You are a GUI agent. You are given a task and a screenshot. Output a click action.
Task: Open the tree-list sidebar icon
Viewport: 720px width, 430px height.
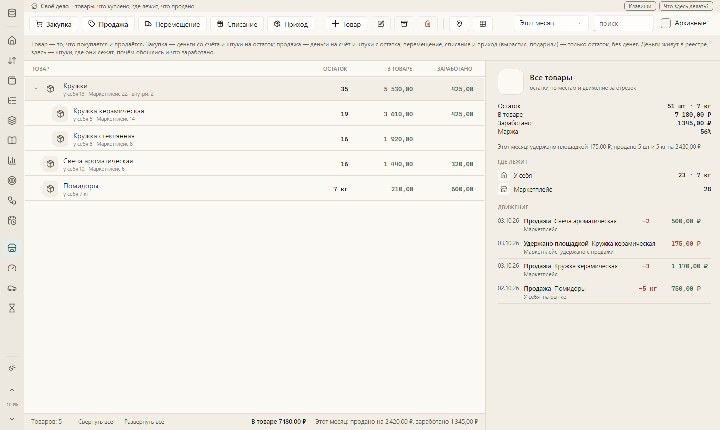(x=12, y=100)
